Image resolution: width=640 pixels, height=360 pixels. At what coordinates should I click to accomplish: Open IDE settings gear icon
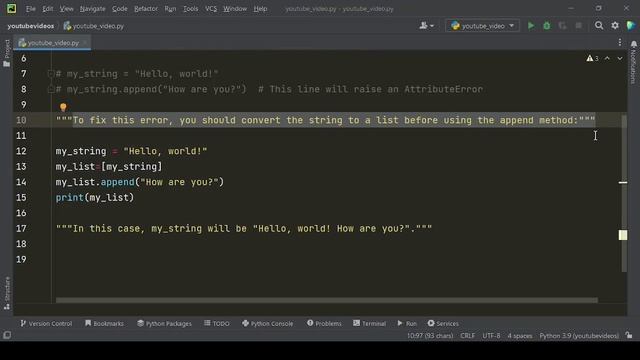click(x=615, y=26)
